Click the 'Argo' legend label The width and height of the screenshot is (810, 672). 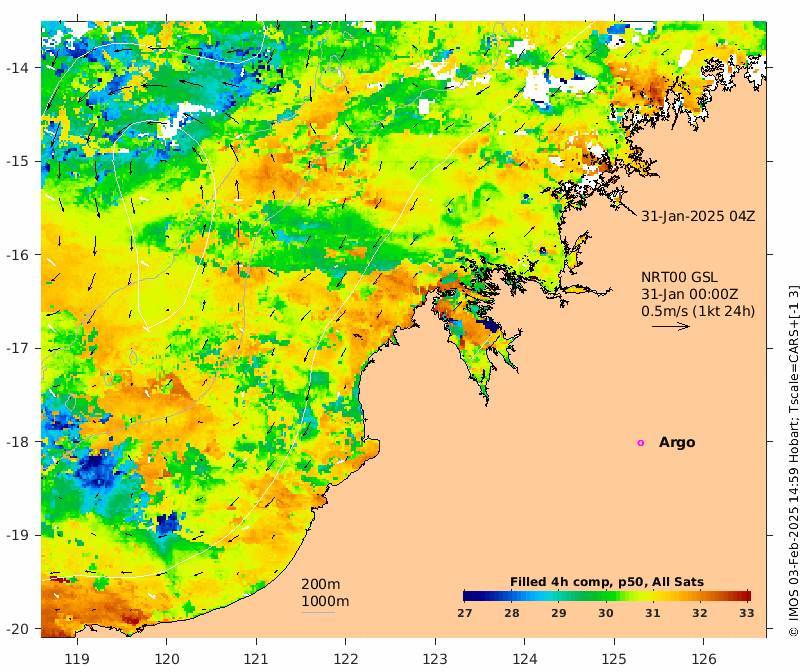[x=677, y=443]
